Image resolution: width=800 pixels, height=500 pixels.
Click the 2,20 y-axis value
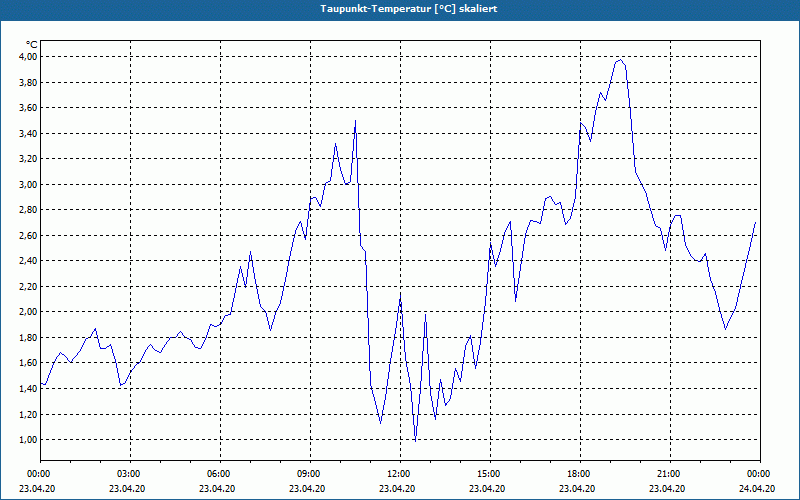click(28, 286)
